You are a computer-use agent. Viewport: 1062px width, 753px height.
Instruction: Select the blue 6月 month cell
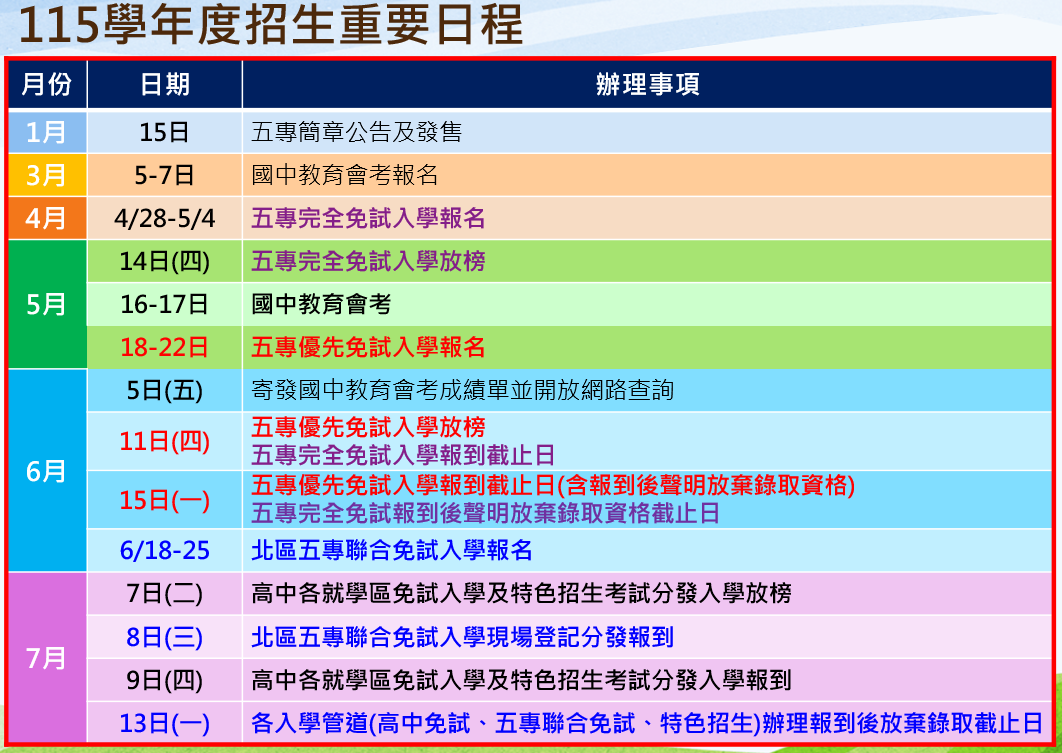tap(46, 471)
